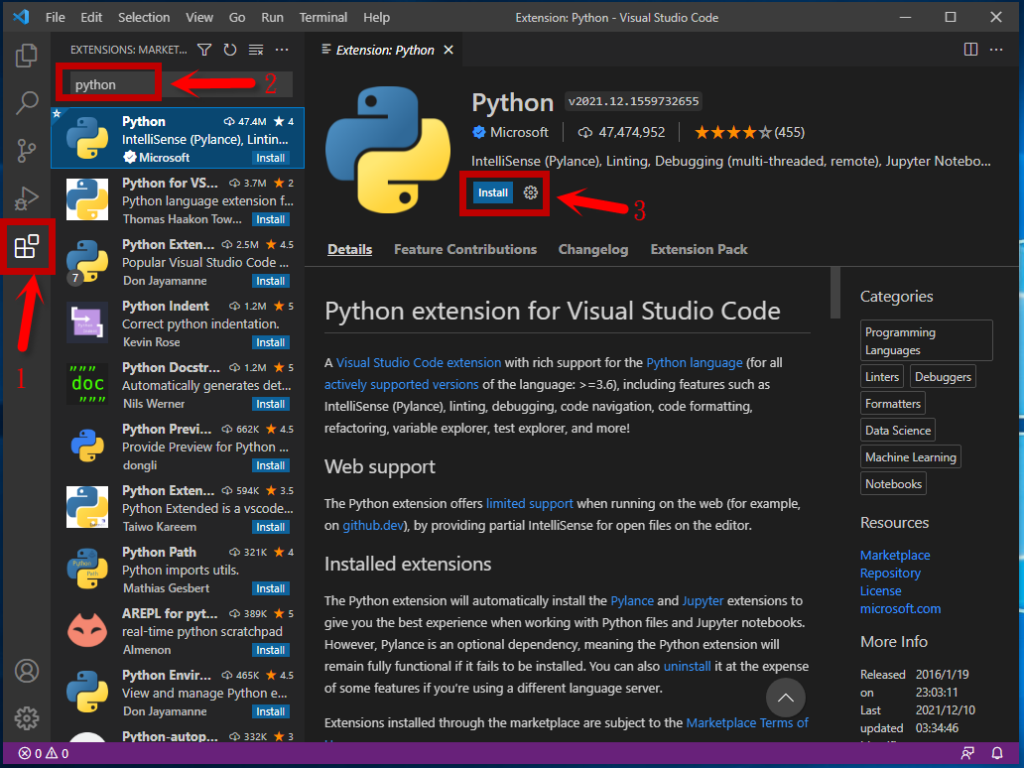
Task: Switch to Feature Contributions tab
Action: point(465,249)
